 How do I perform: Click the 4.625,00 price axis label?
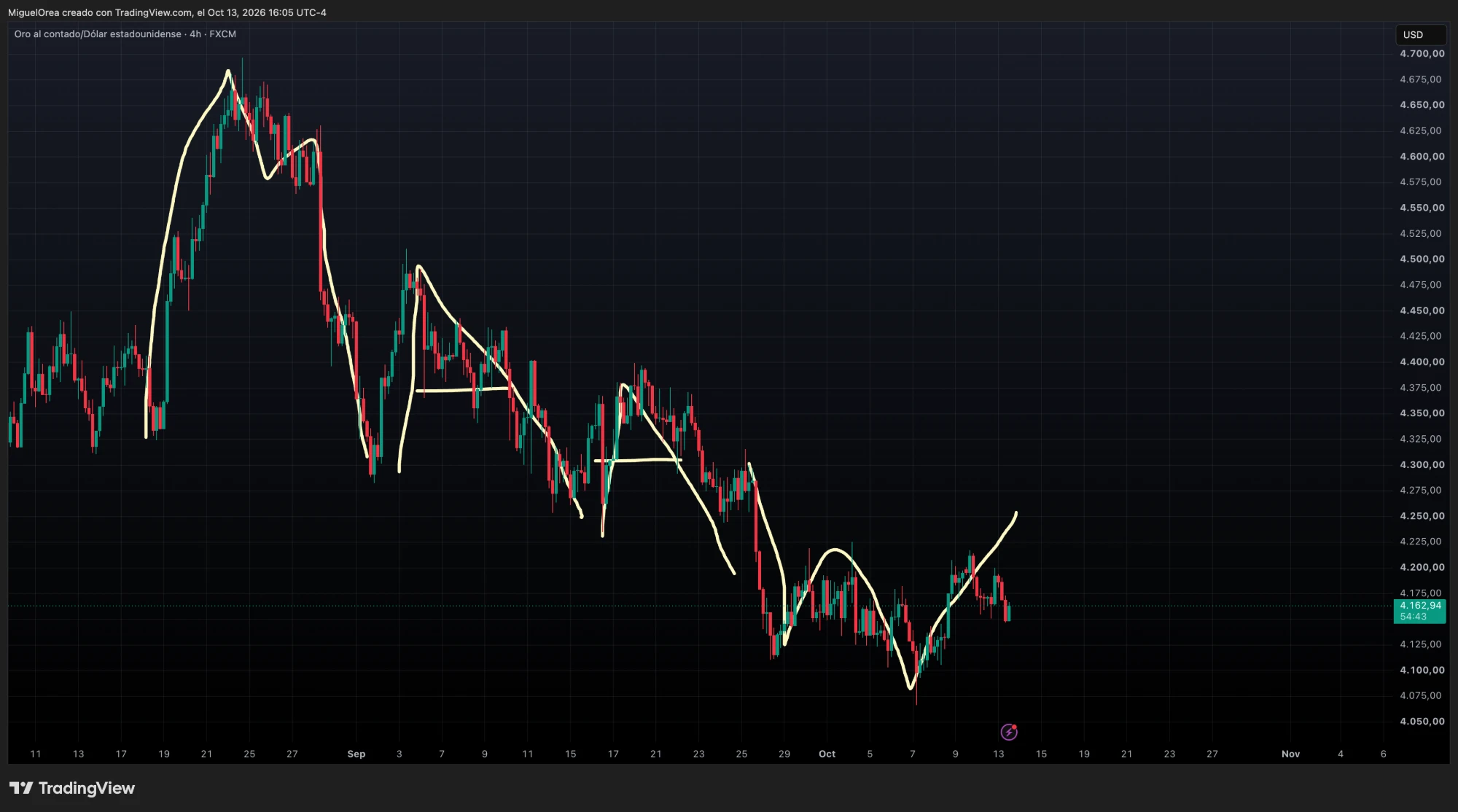coord(1420,130)
